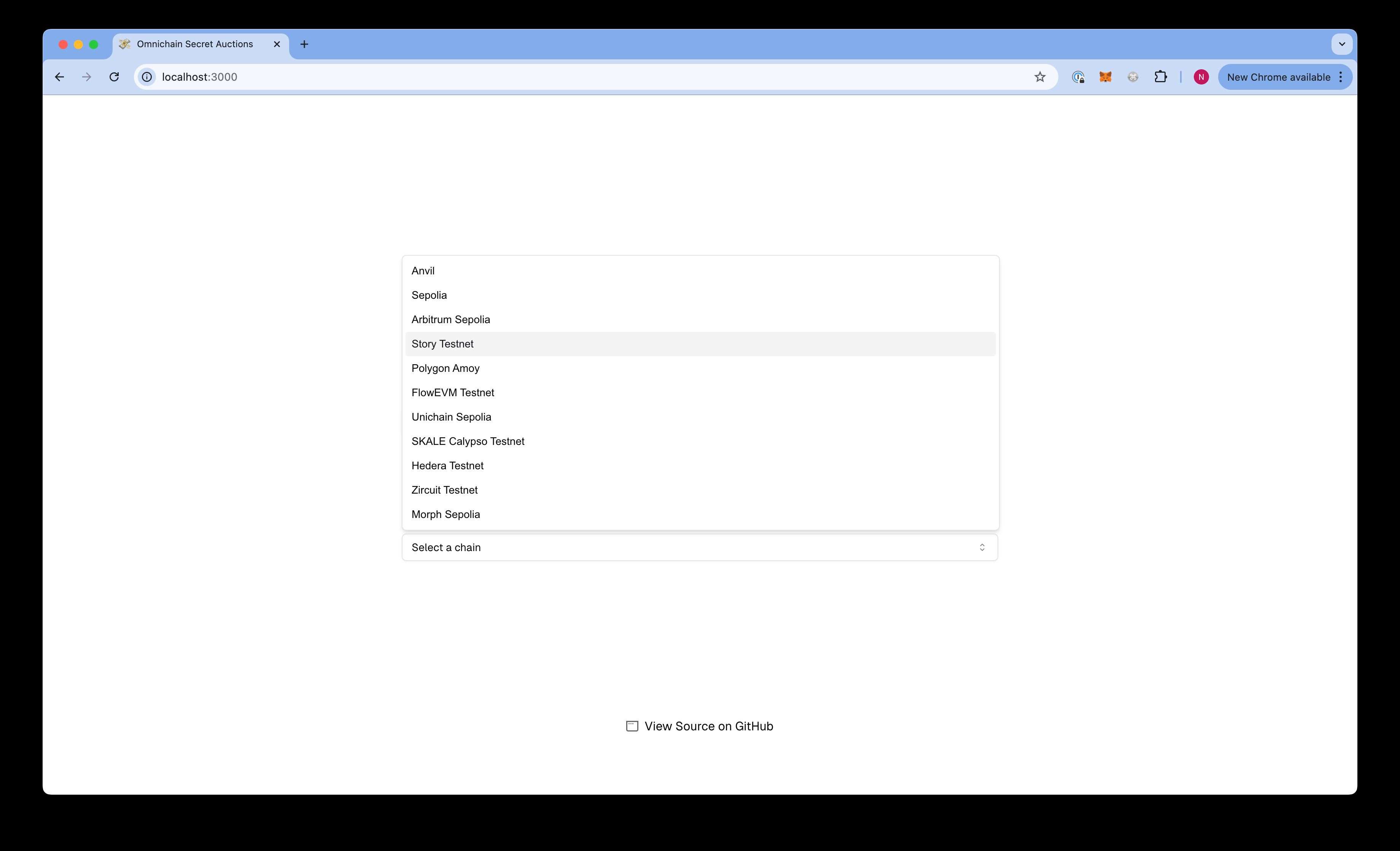Select Anvil from the chain list

(700, 270)
